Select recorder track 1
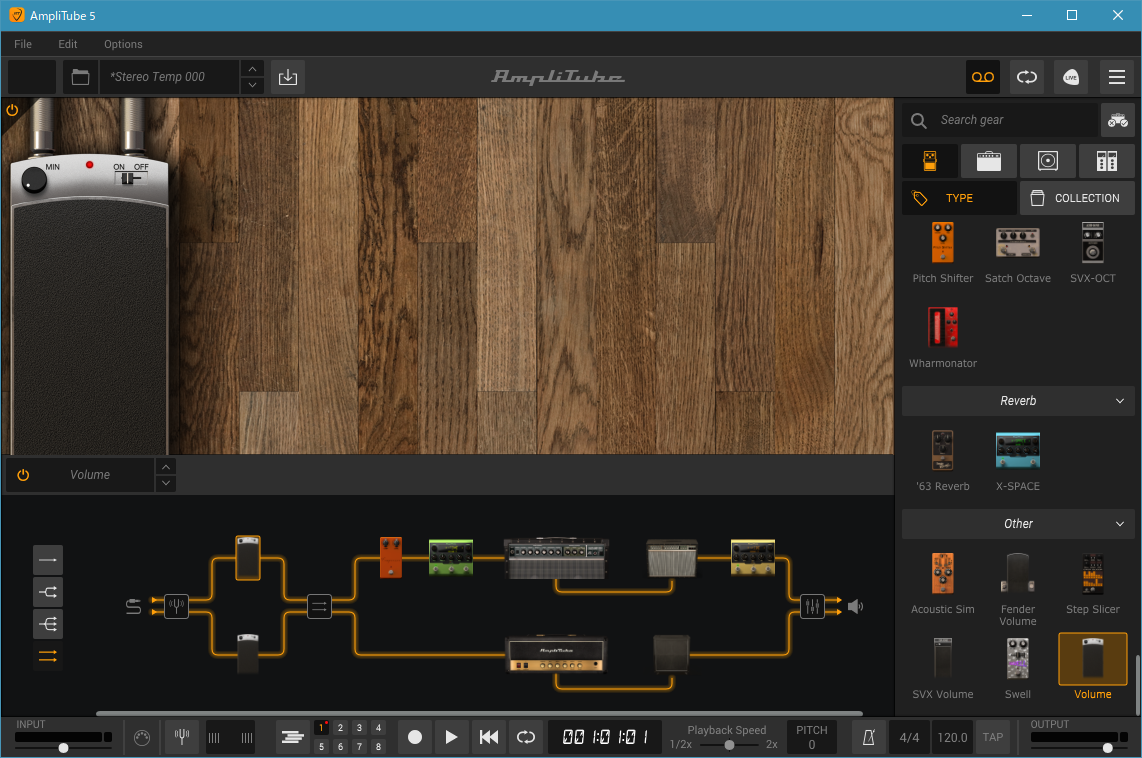 (321, 727)
